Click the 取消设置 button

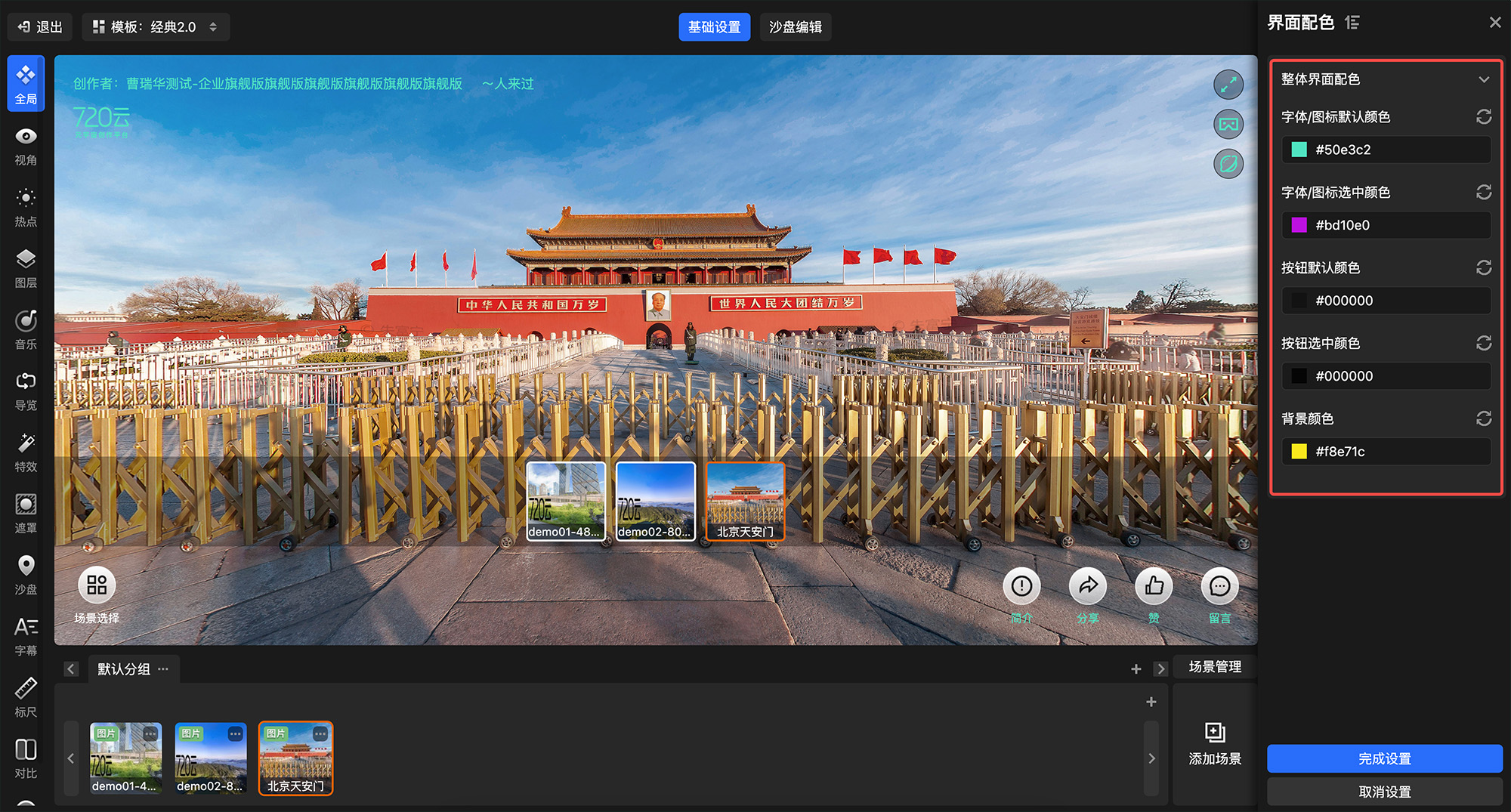pyautogui.click(x=1384, y=792)
